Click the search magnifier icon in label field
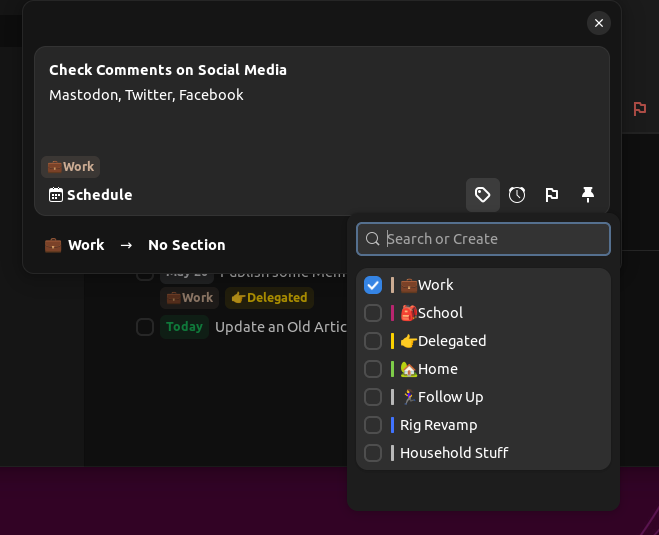The height and width of the screenshot is (535, 659). coord(373,239)
